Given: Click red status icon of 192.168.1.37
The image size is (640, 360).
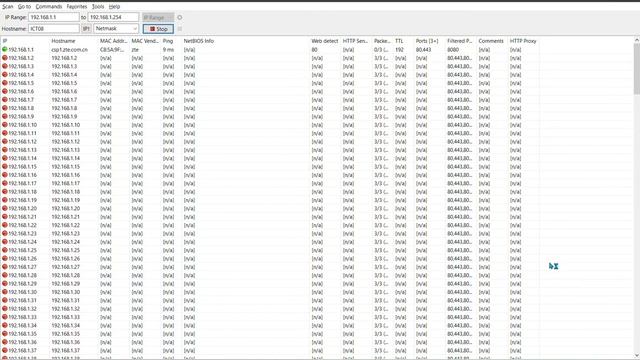Looking at the screenshot, I should click(x=4, y=351).
